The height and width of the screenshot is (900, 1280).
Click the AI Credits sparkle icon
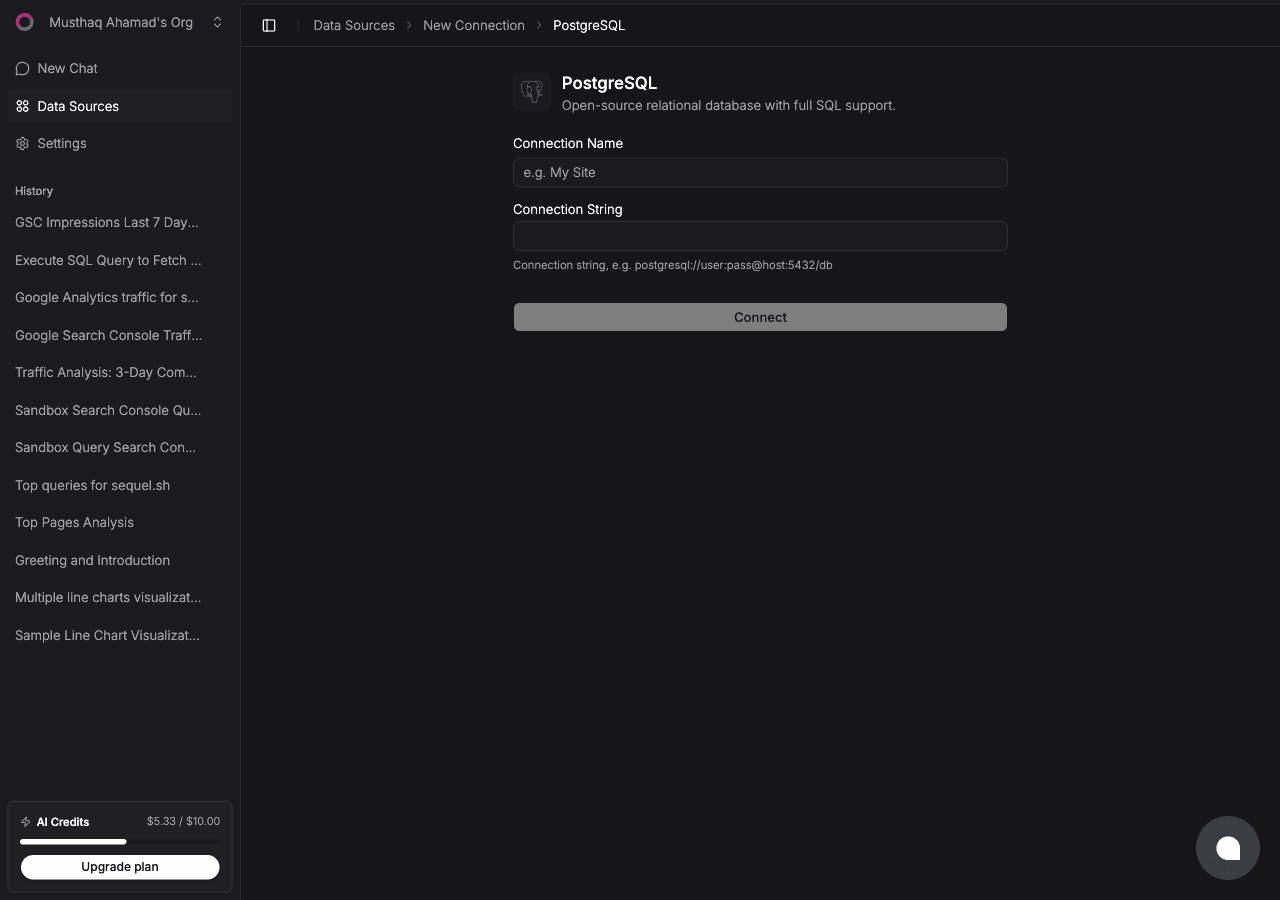pyautogui.click(x=26, y=822)
